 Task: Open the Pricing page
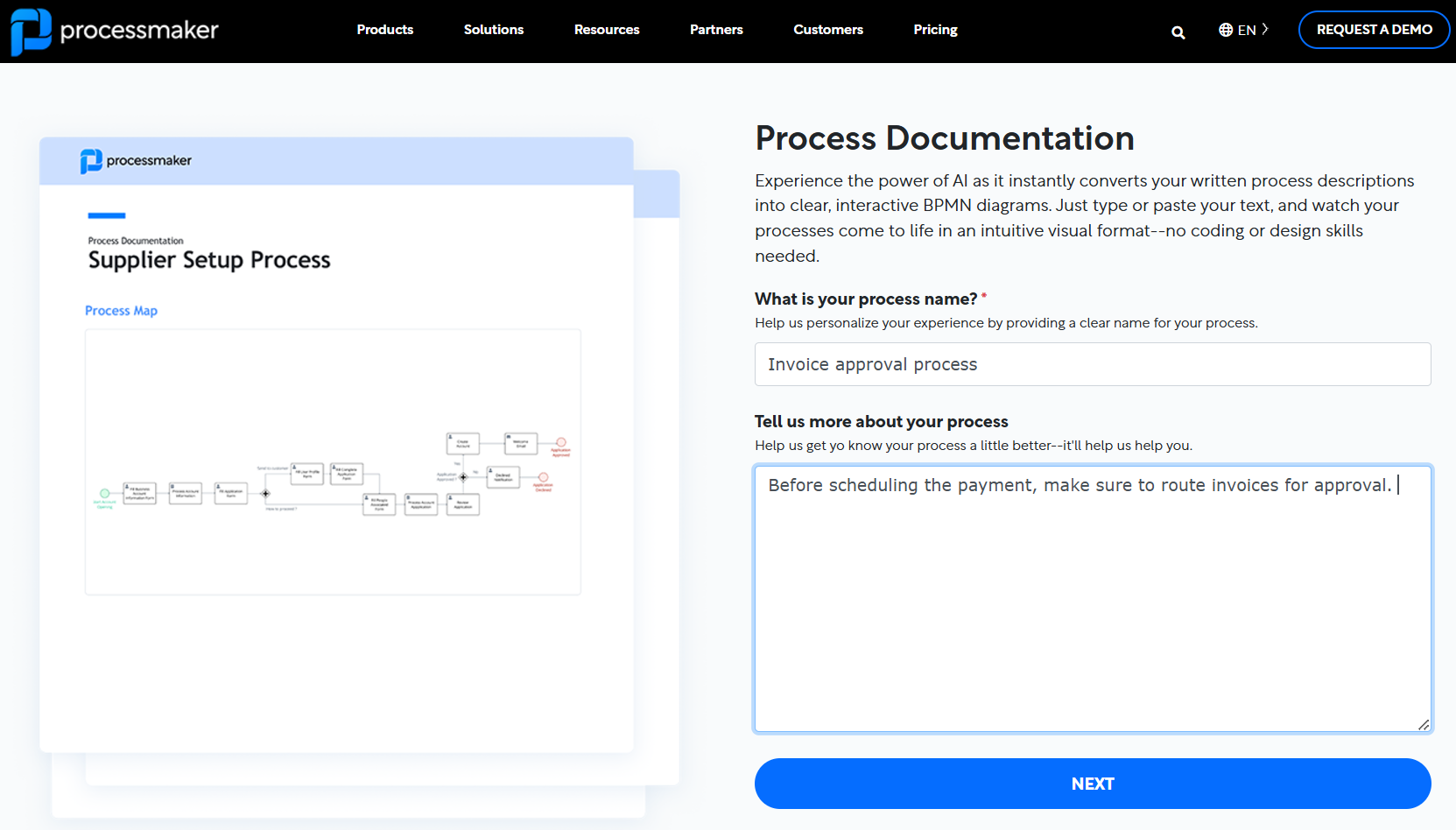935,30
